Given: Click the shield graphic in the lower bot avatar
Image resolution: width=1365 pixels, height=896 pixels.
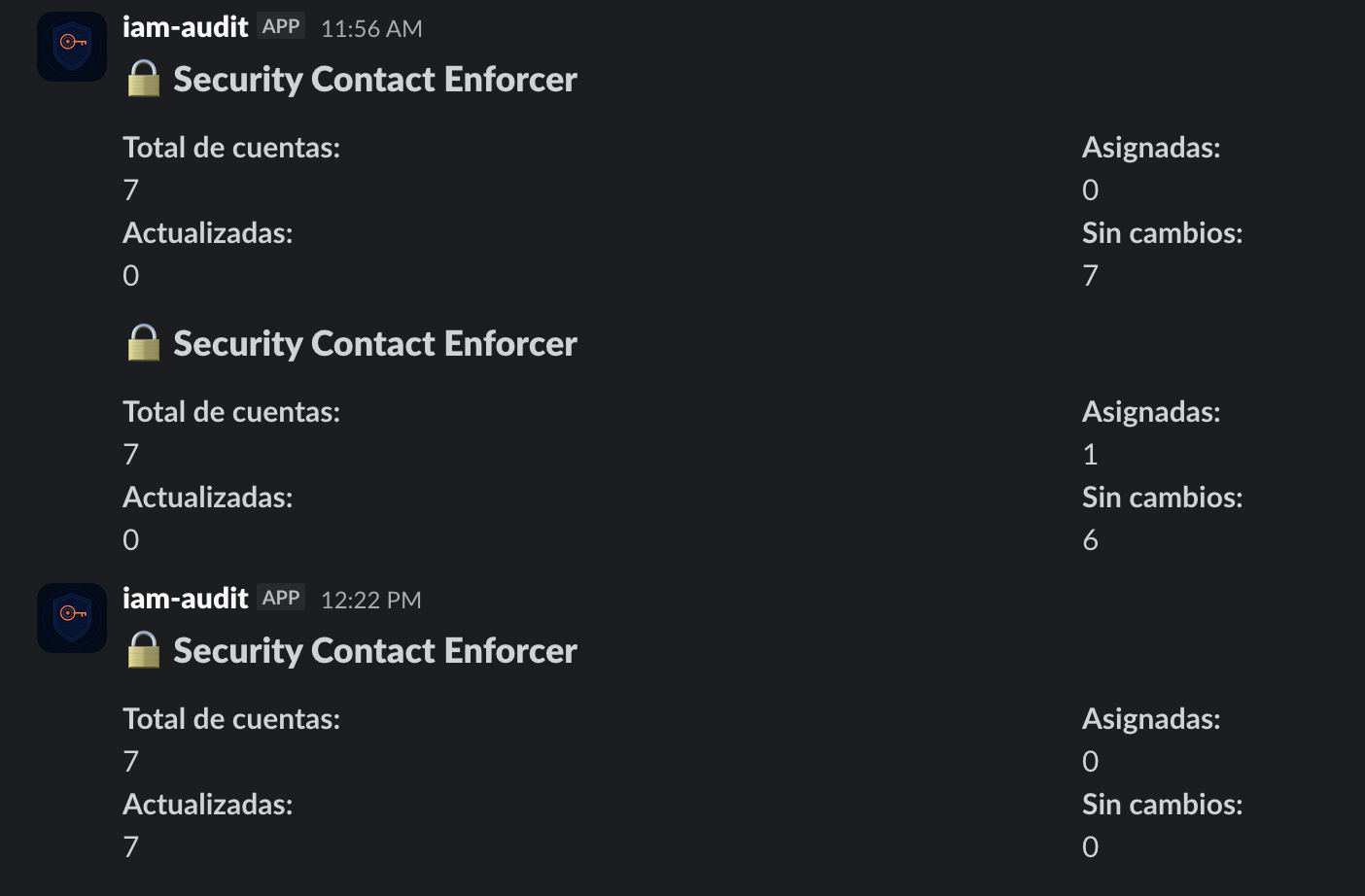Looking at the screenshot, I should pyautogui.click(x=71, y=617).
